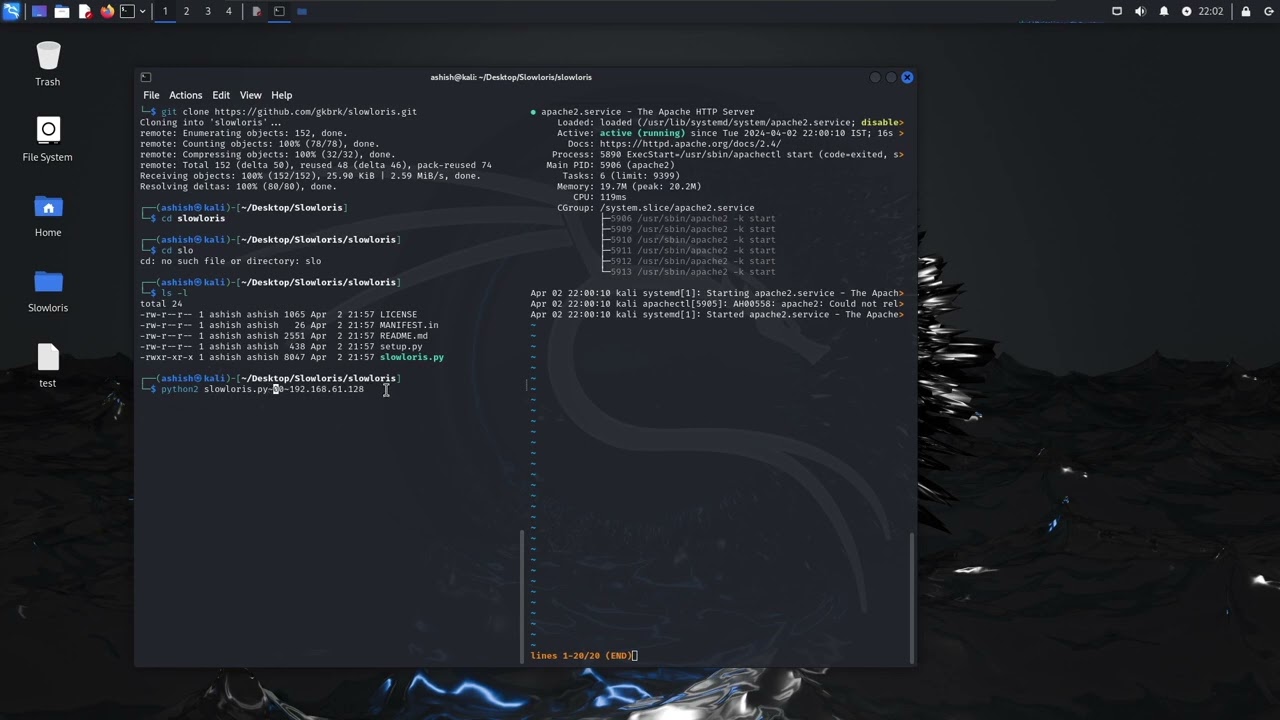Click 'active (running)' status text
The image size is (1280, 720).
[642, 133]
